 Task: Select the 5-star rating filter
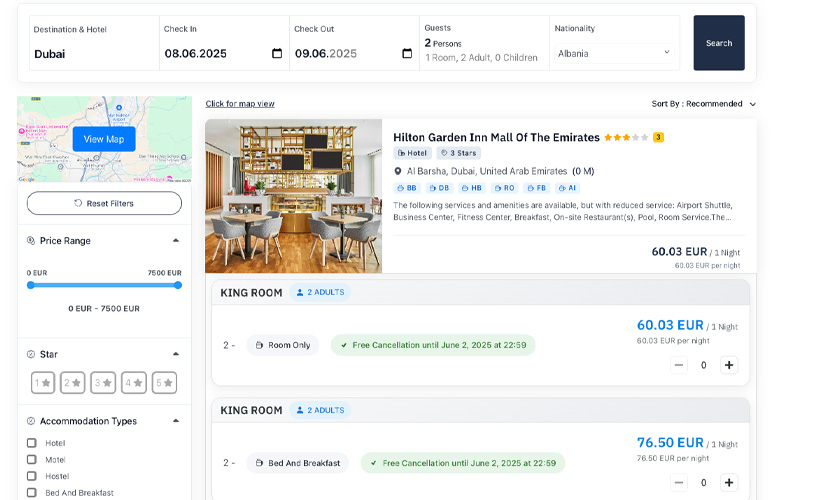pos(164,382)
